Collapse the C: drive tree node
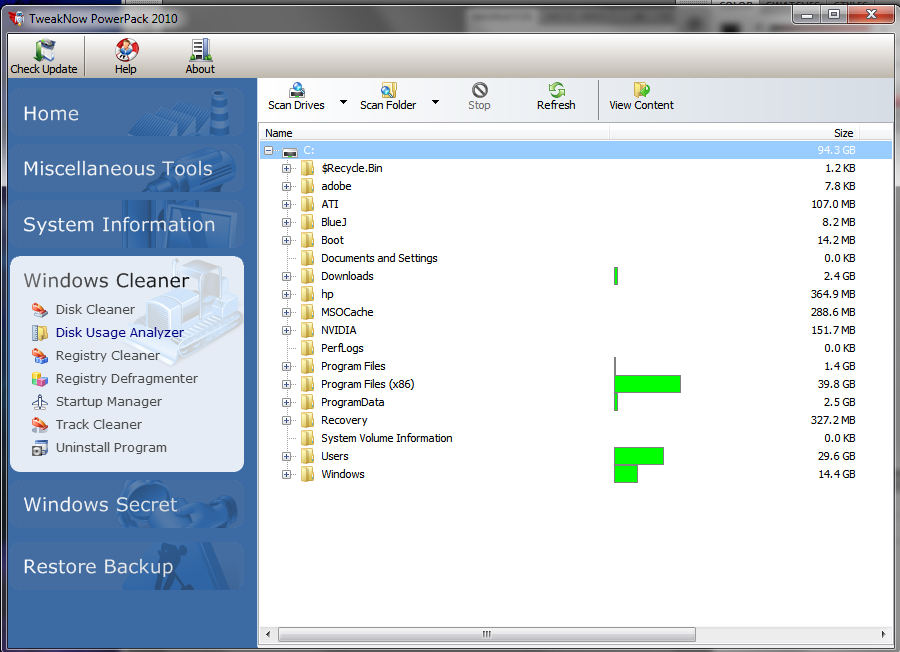Viewport: 900px width, 652px height. 268,150
